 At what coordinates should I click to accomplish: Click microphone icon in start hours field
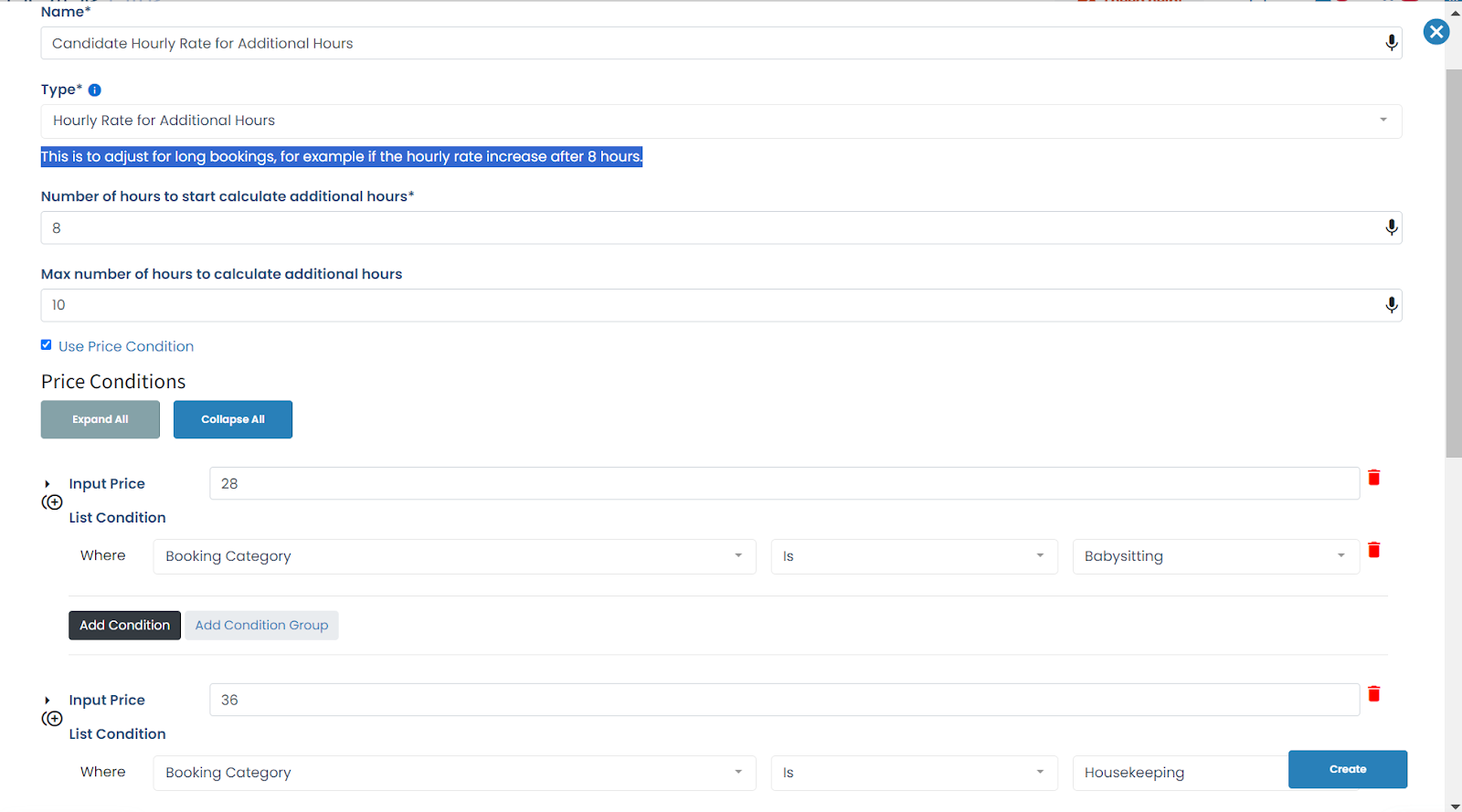point(1391,227)
